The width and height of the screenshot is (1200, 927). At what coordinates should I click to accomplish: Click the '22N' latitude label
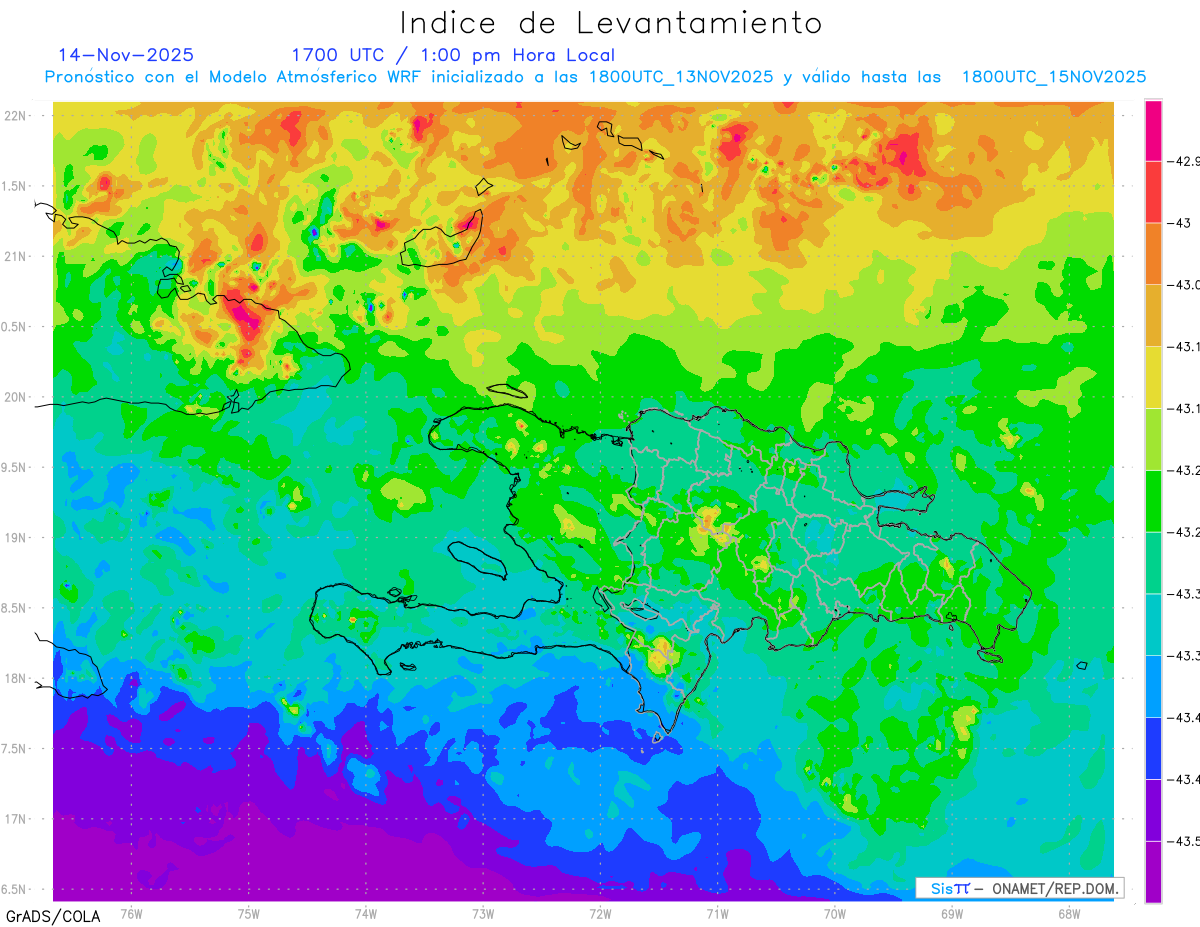pyautogui.click(x=17, y=115)
